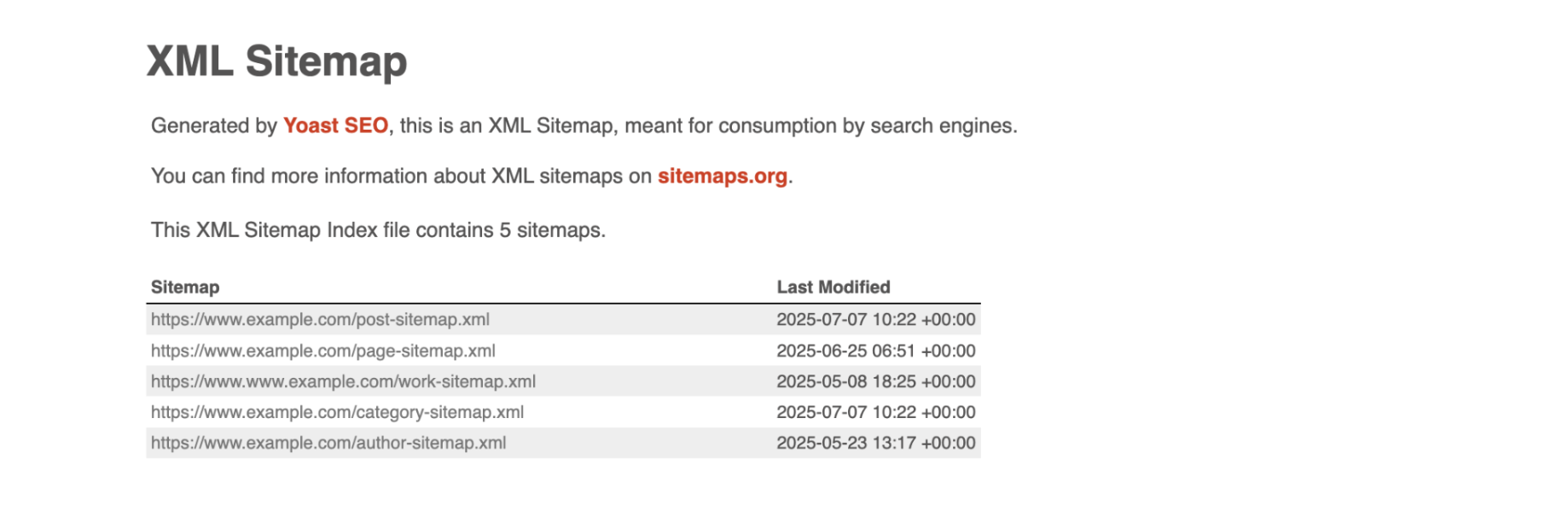Click the post-sitemap row's last modified date
The width and height of the screenshot is (1568, 505).
875,320
